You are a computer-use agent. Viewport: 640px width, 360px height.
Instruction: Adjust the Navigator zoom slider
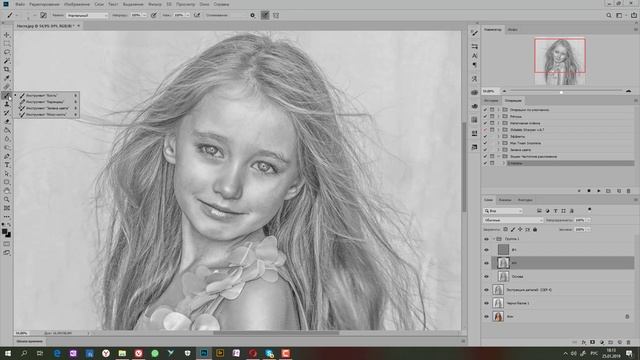click(x=561, y=92)
